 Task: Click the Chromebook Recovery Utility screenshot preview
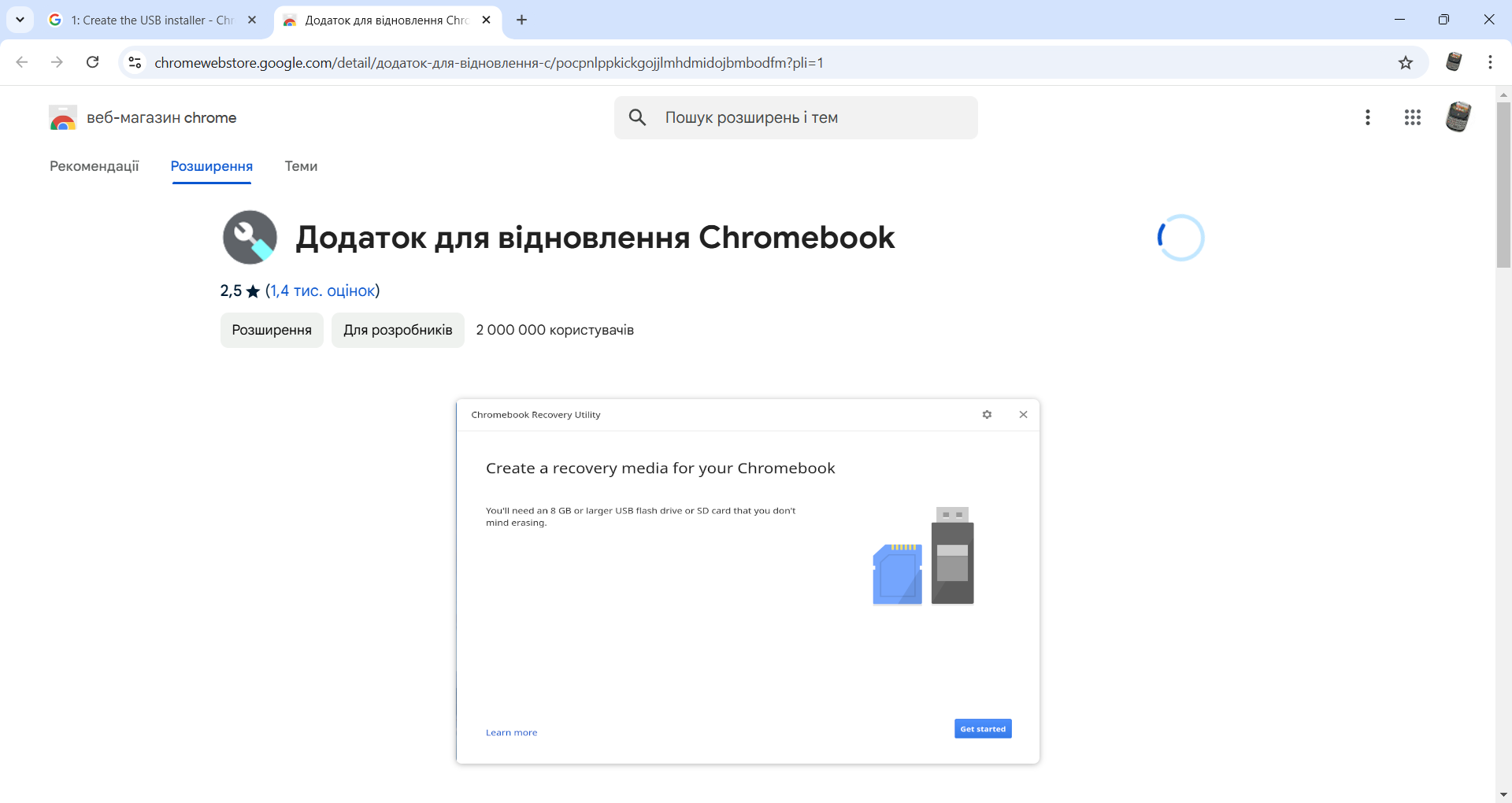point(747,581)
